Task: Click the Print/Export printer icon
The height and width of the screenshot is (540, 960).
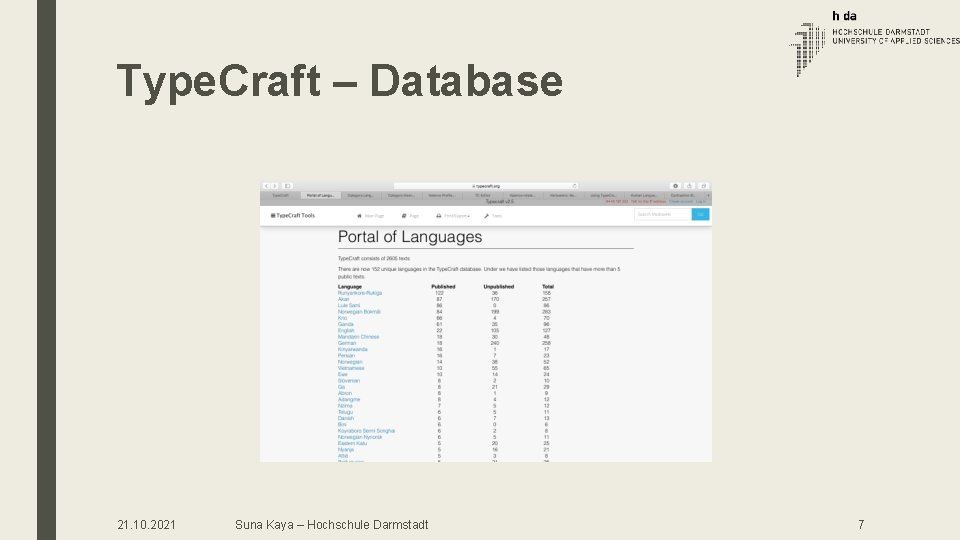Action: [x=438, y=216]
